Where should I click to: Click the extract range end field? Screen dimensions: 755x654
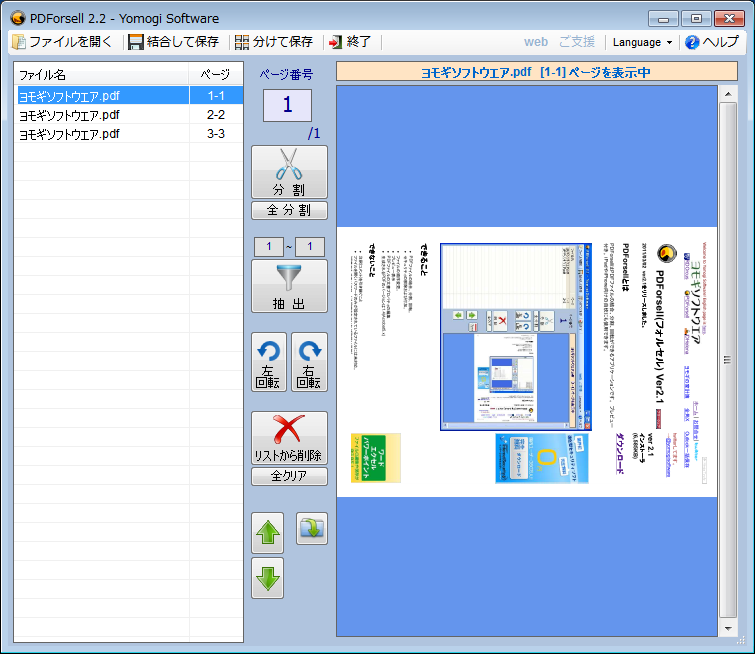[x=310, y=247]
